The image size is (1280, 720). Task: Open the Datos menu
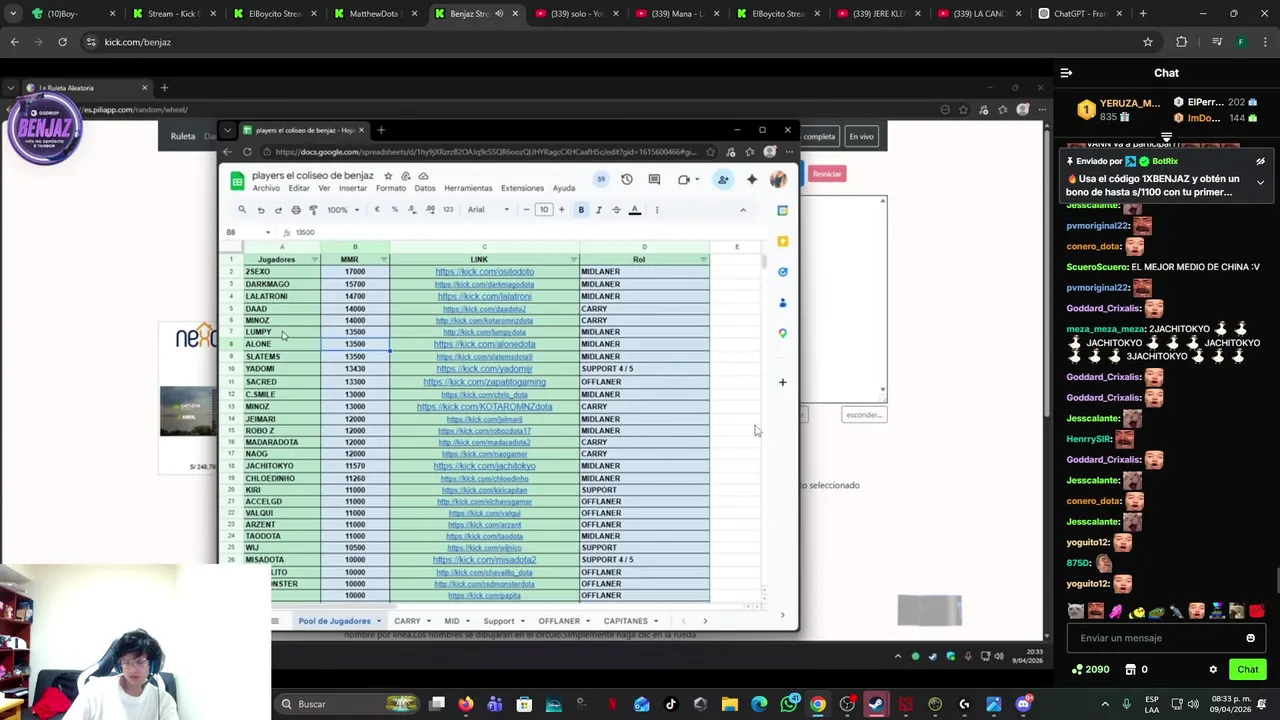click(425, 188)
